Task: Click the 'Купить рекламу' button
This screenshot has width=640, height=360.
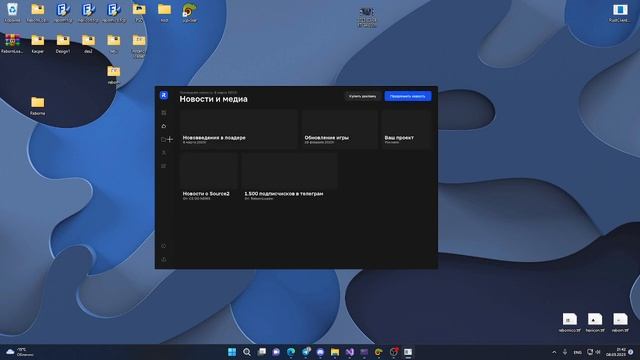Action: click(362, 96)
